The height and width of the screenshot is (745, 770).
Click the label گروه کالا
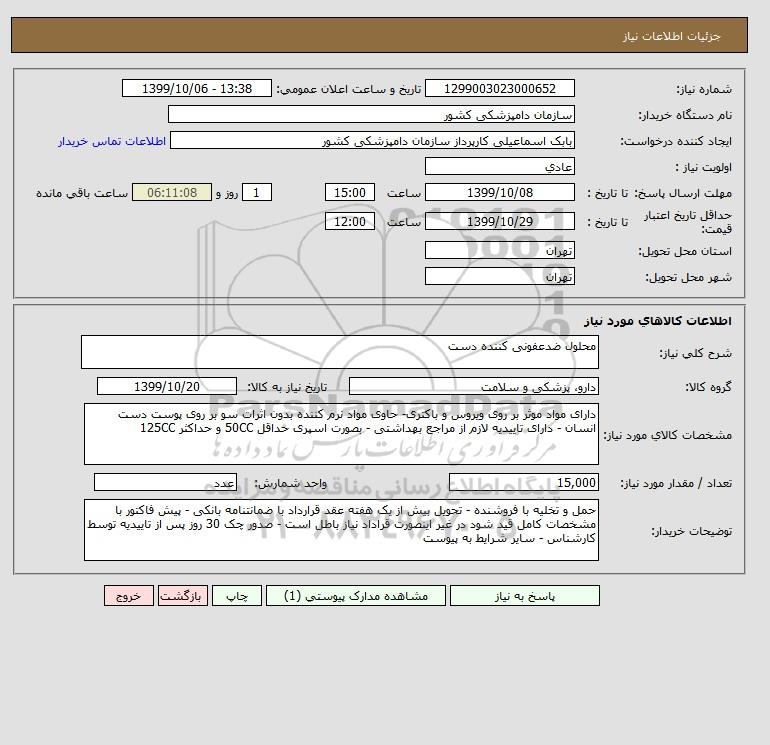coord(708,387)
